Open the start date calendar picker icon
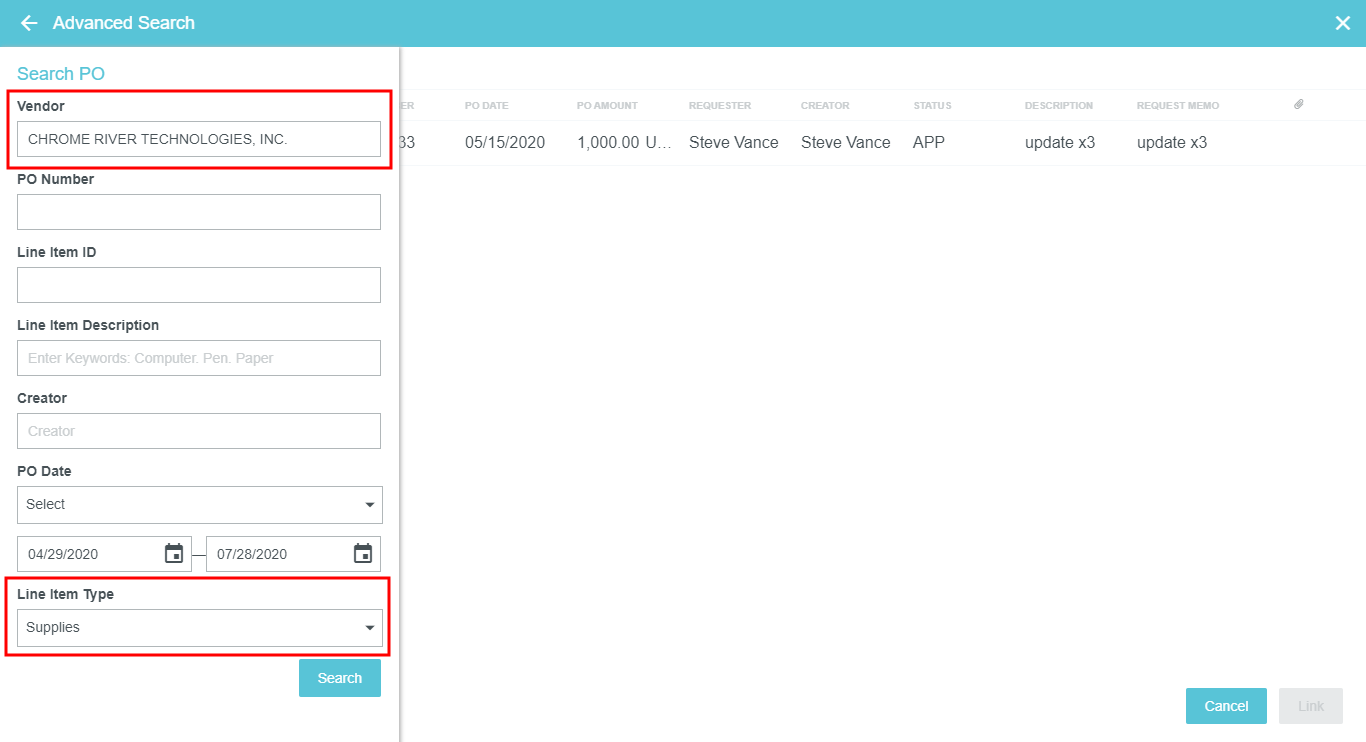Screen dimensions: 1366x742 pos(174,554)
